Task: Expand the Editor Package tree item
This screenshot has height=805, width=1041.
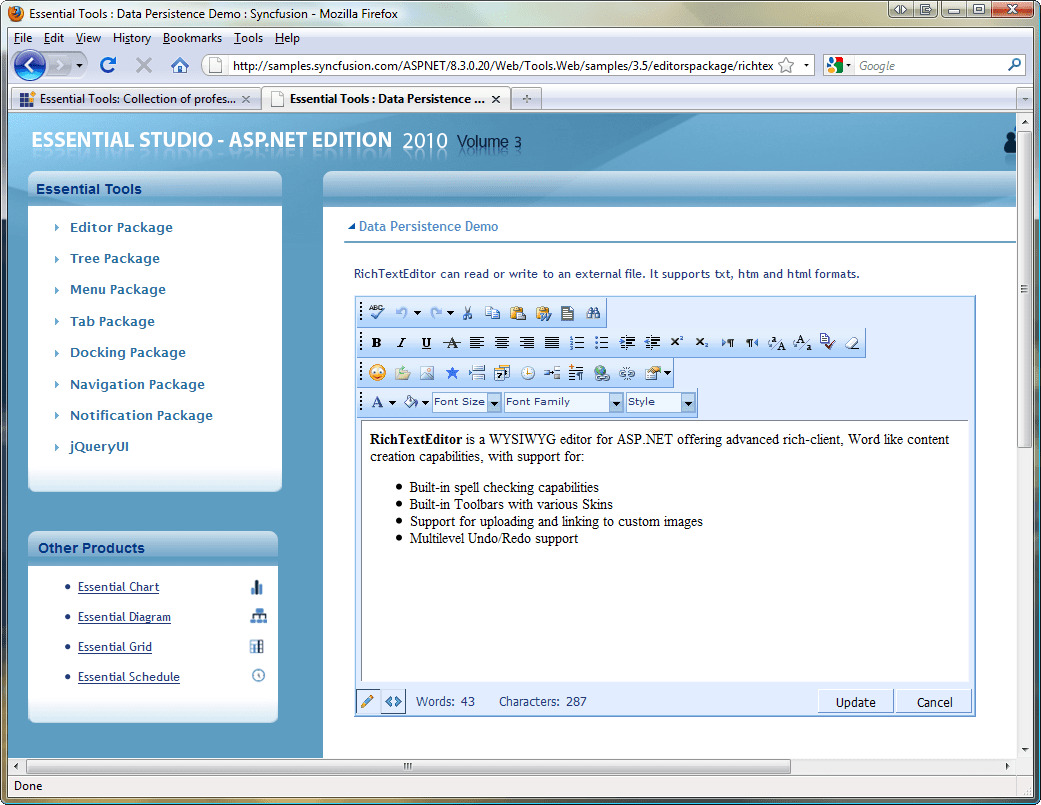Action: coord(121,228)
